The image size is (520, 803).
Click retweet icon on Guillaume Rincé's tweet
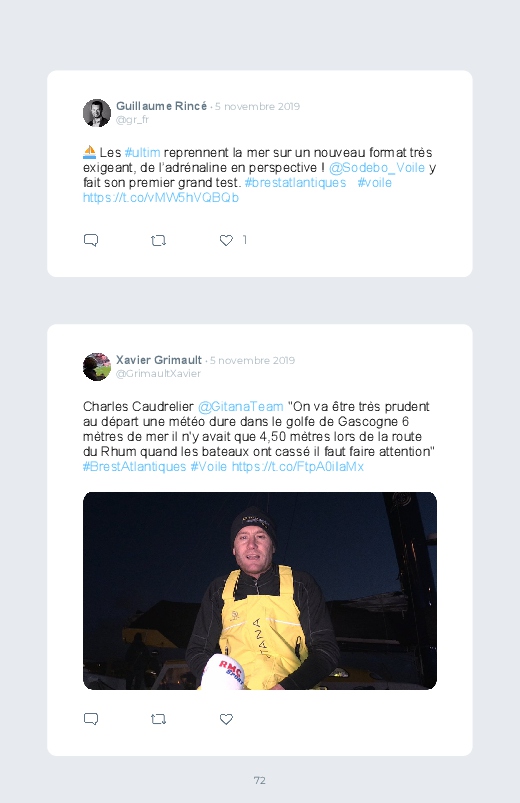click(158, 240)
